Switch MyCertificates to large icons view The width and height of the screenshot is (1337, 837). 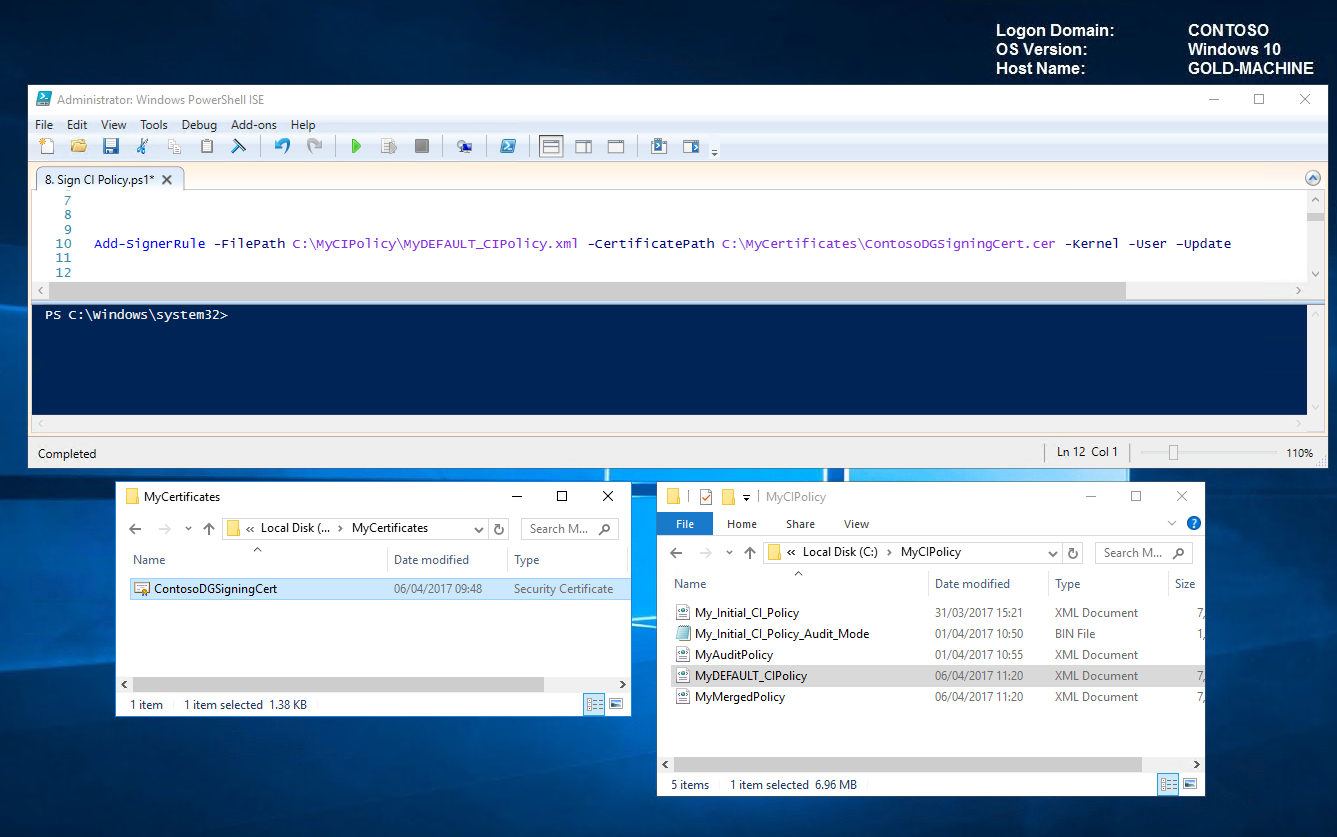[616, 704]
